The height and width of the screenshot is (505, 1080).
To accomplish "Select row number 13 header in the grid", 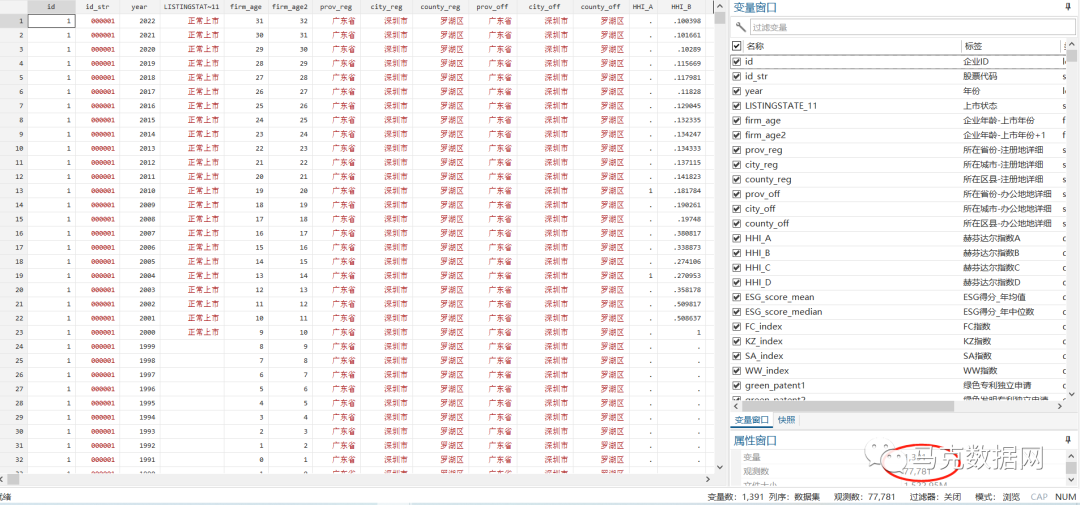I will [x=13, y=190].
